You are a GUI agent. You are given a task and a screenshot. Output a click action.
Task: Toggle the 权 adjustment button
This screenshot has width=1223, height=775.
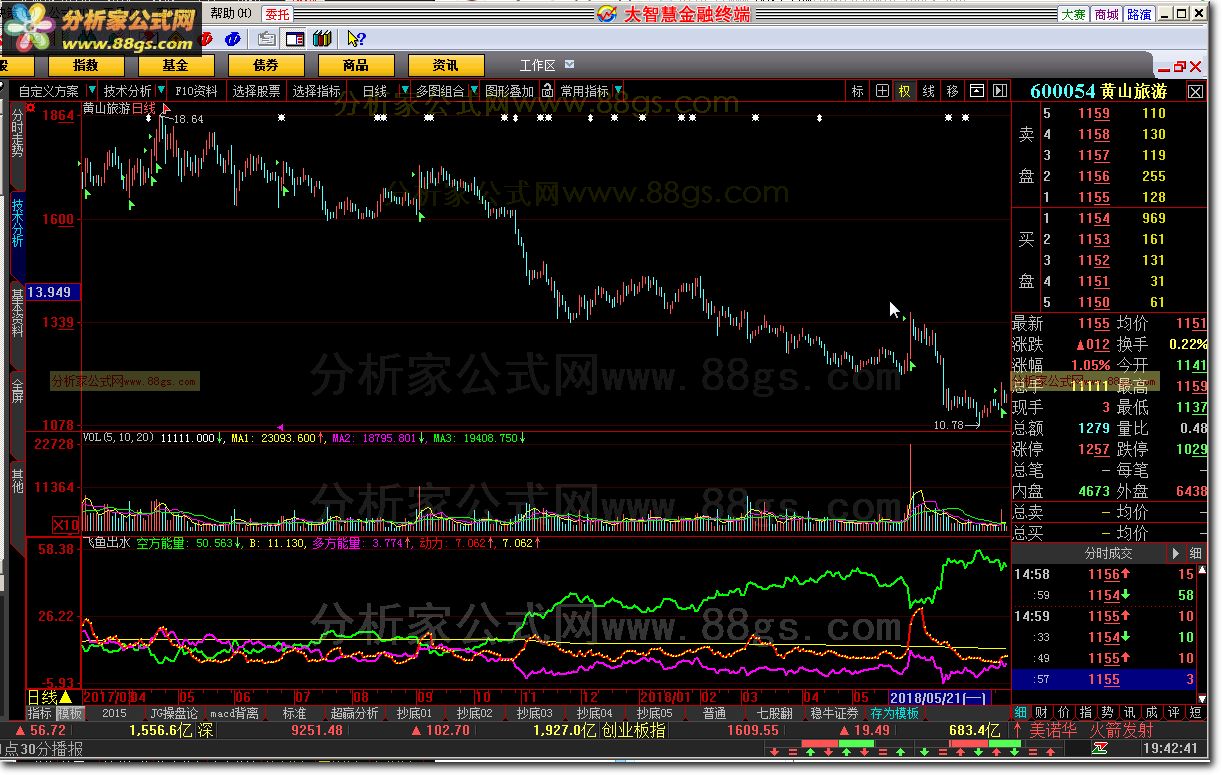[905, 91]
